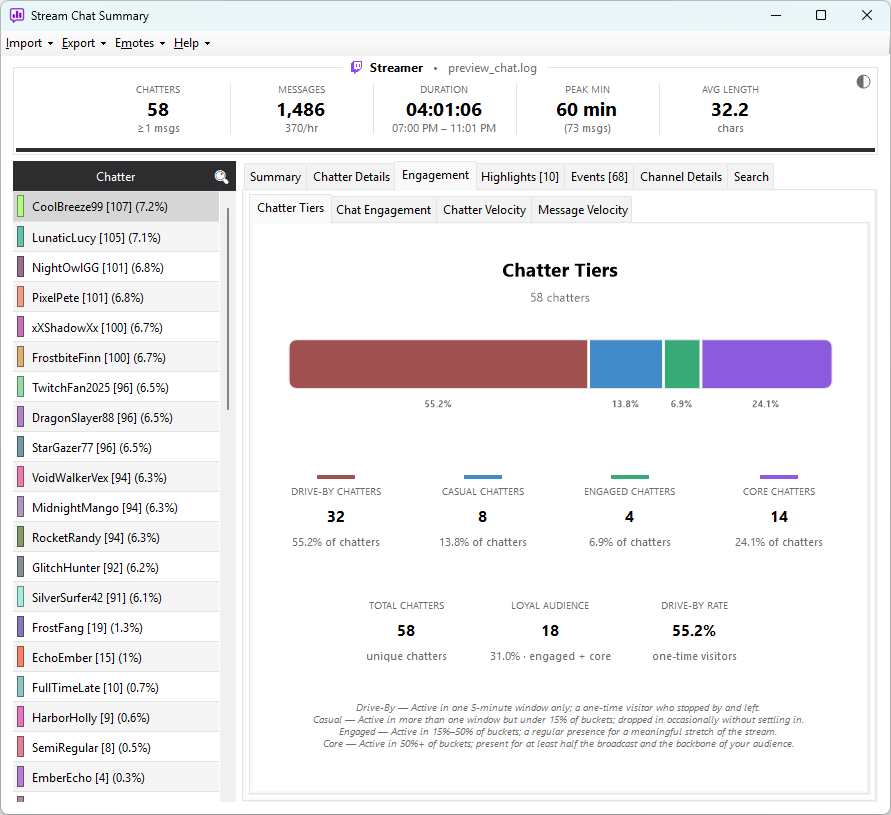This screenshot has height=815, width=891.
Task: Select chatter VoidWalkerVex [94]
Action: [116, 478]
